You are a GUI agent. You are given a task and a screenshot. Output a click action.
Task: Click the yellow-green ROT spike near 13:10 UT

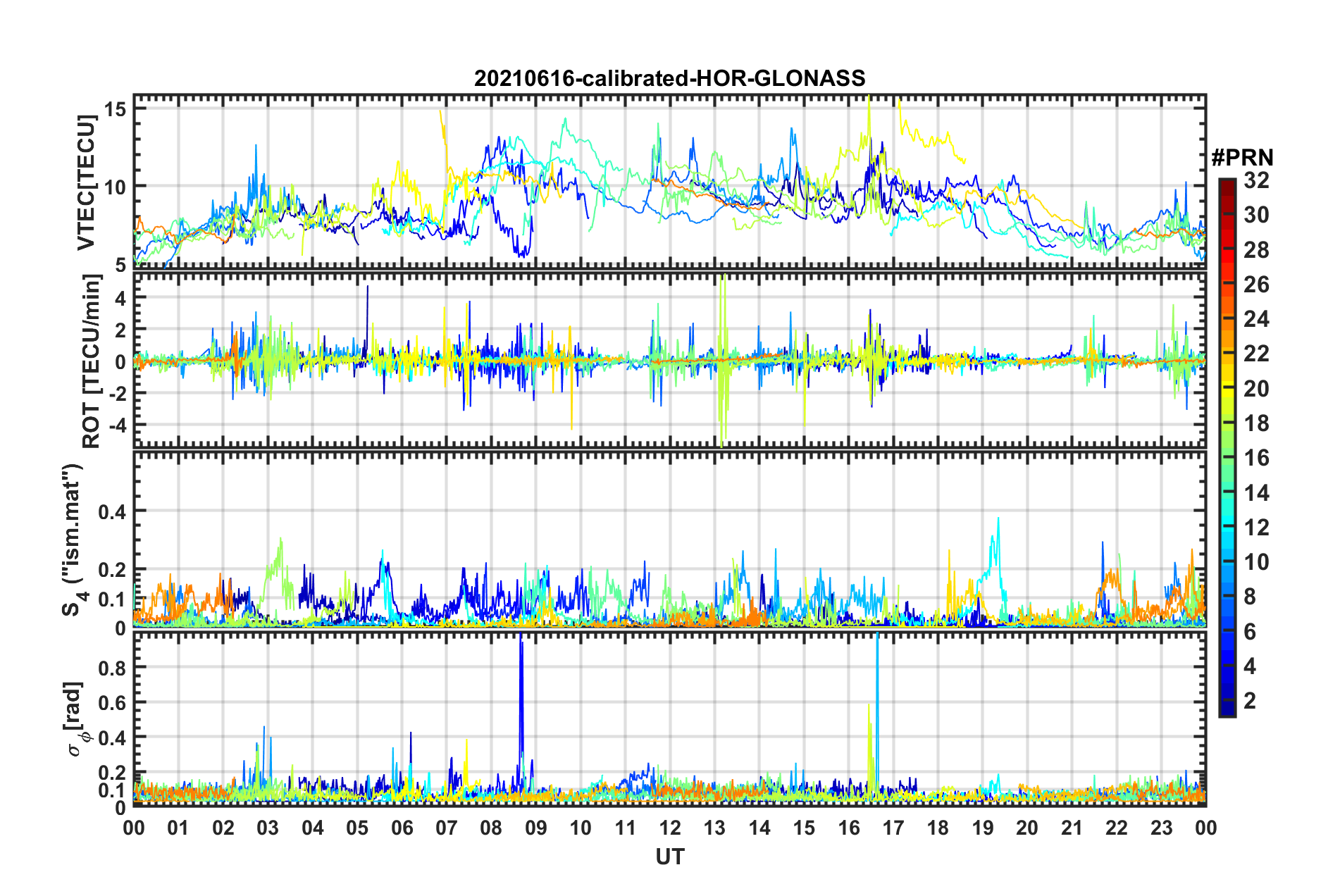coord(722,359)
